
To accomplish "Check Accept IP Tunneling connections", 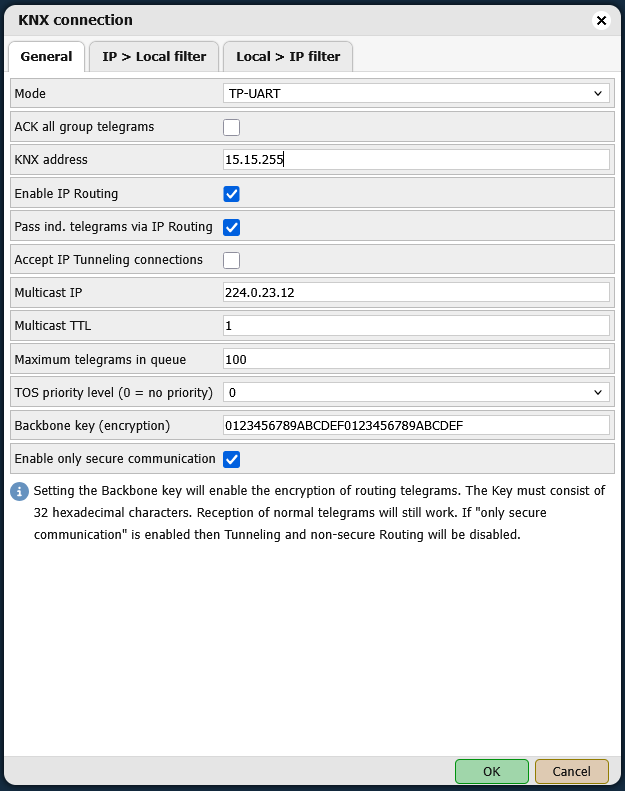I will pos(231,260).
